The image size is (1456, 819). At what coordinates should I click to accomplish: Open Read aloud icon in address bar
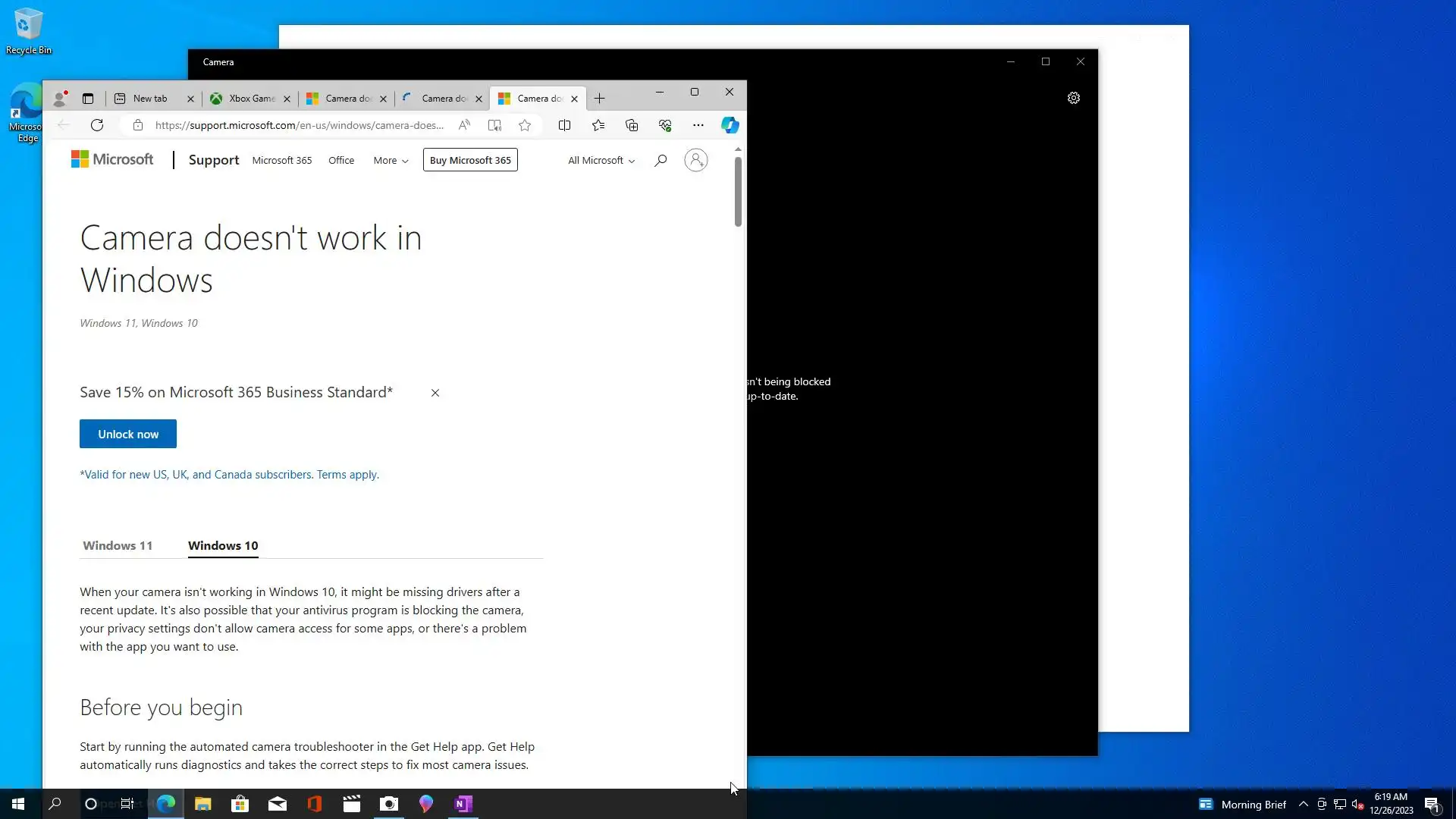tap(464, 125)
